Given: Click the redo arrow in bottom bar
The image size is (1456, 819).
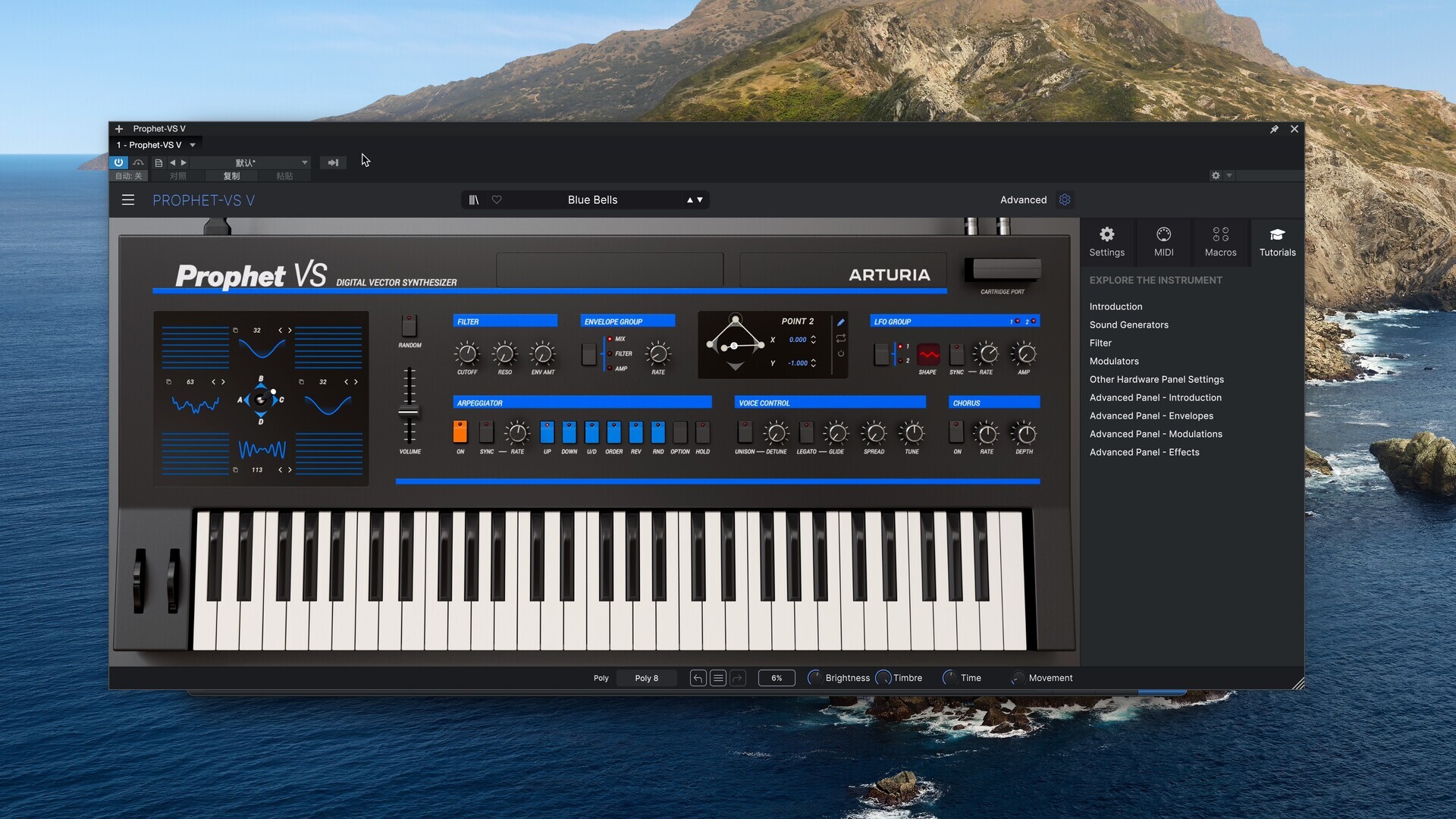Looking at the screenshot, I should [x=738, y=678].
